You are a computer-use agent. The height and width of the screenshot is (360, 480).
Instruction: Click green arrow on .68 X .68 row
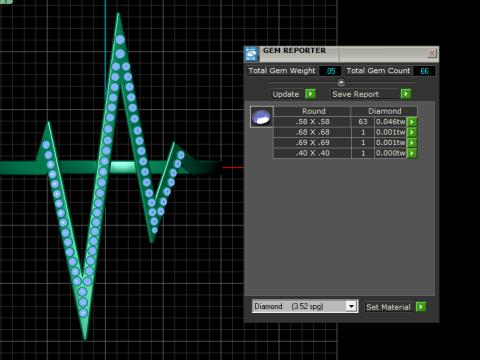[412, 132]
